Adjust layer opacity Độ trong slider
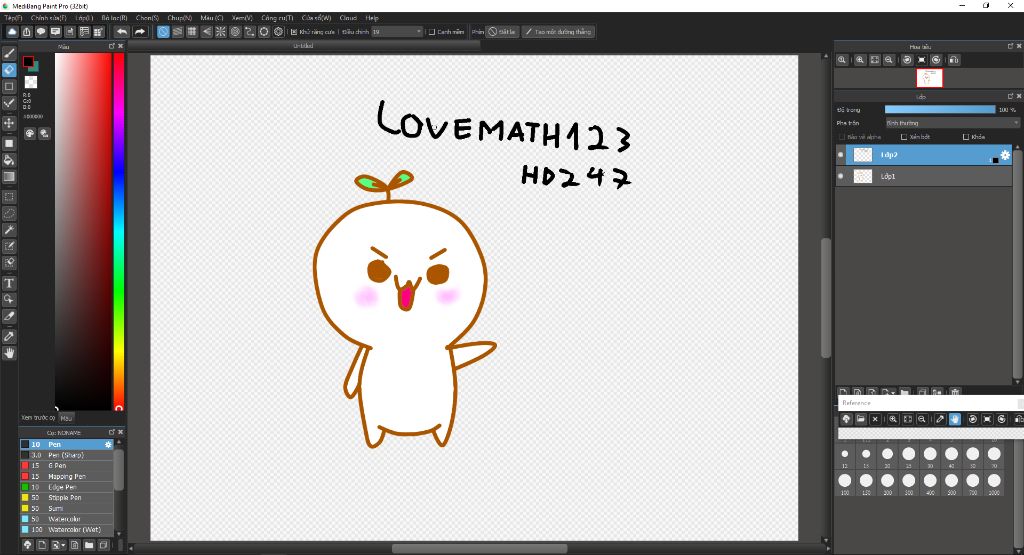1024x555 pixels. (x=940, y=110)
